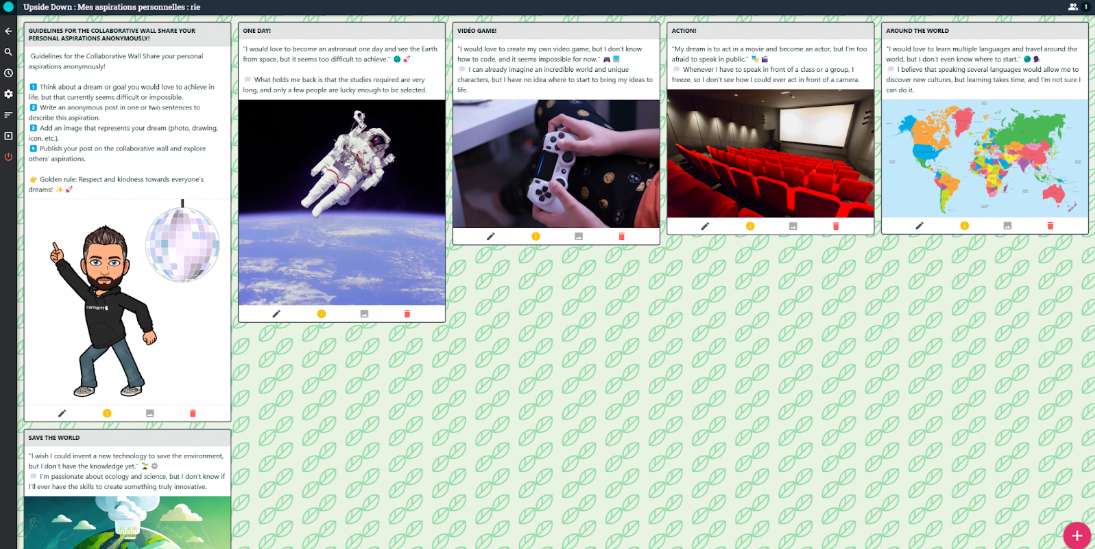
Task: Click the red power logout icon
Action: (8, 157)
